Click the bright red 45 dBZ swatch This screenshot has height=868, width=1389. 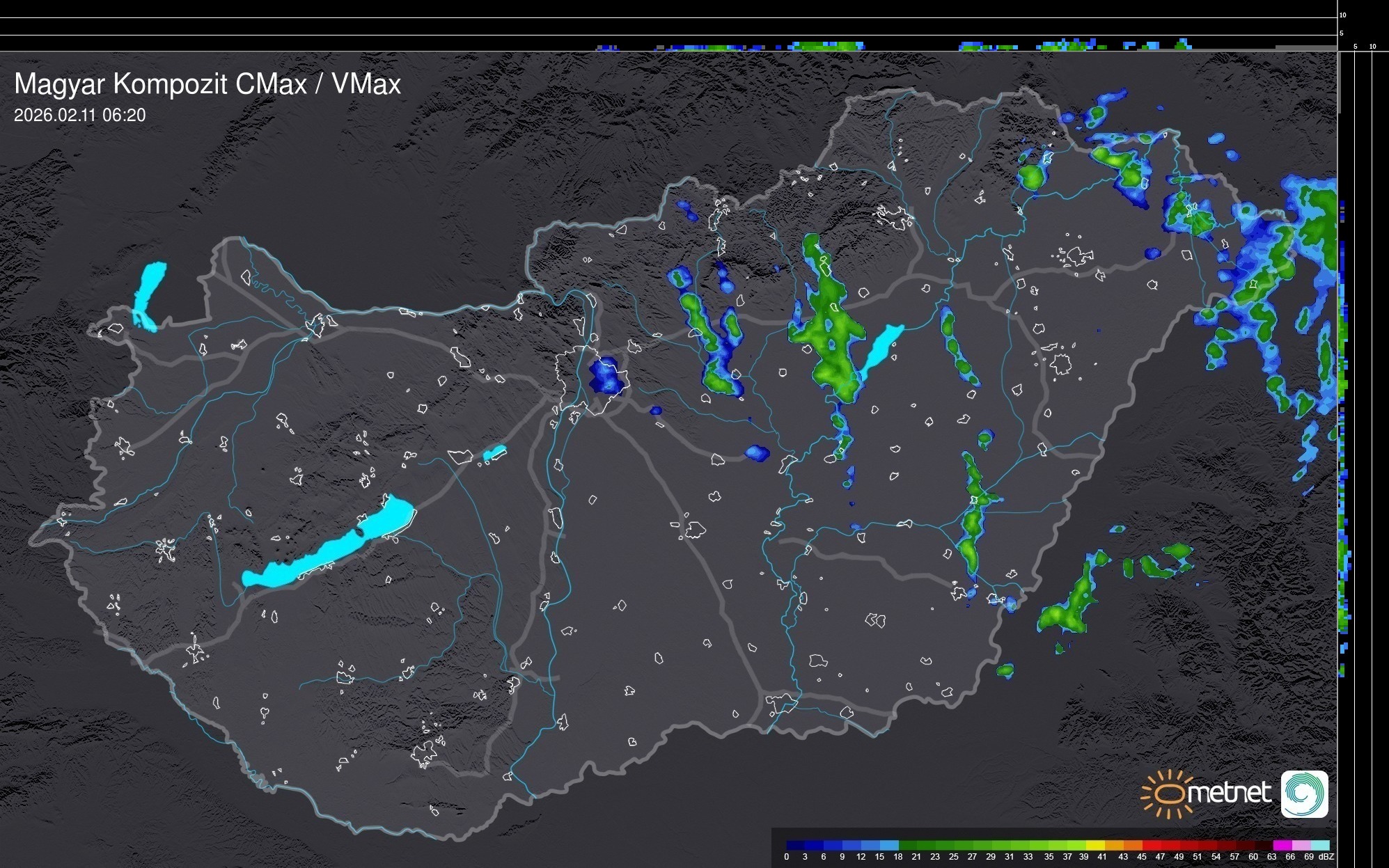pos(1151,845)
